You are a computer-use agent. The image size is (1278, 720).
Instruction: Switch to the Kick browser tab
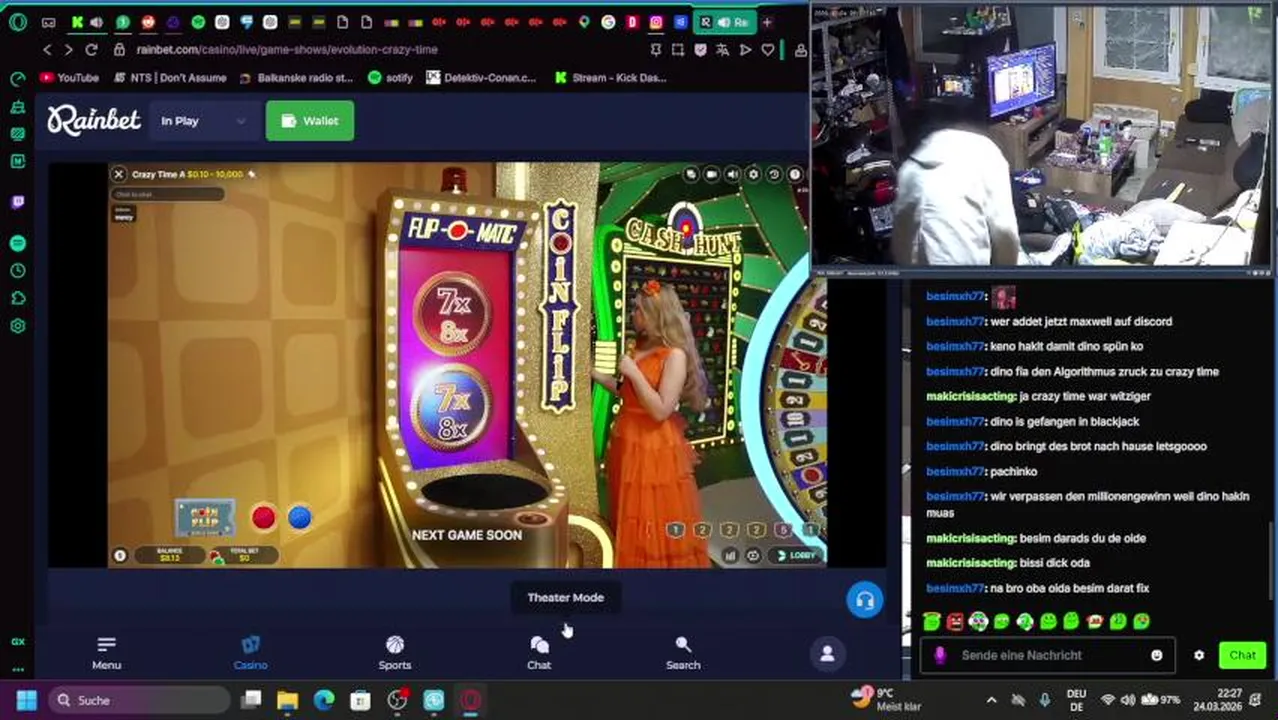point(78,21)
